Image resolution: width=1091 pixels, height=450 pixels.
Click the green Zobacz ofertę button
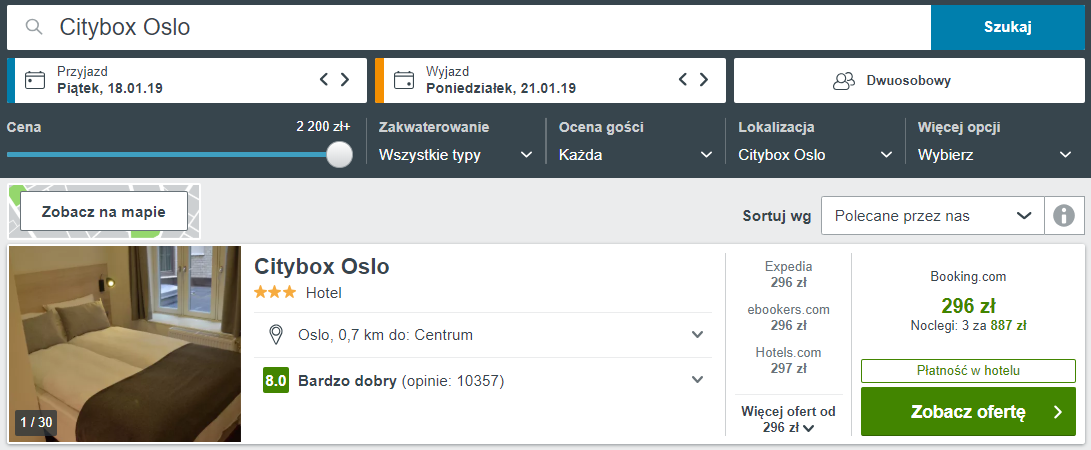pyautogui.click(x=968, y=412)
